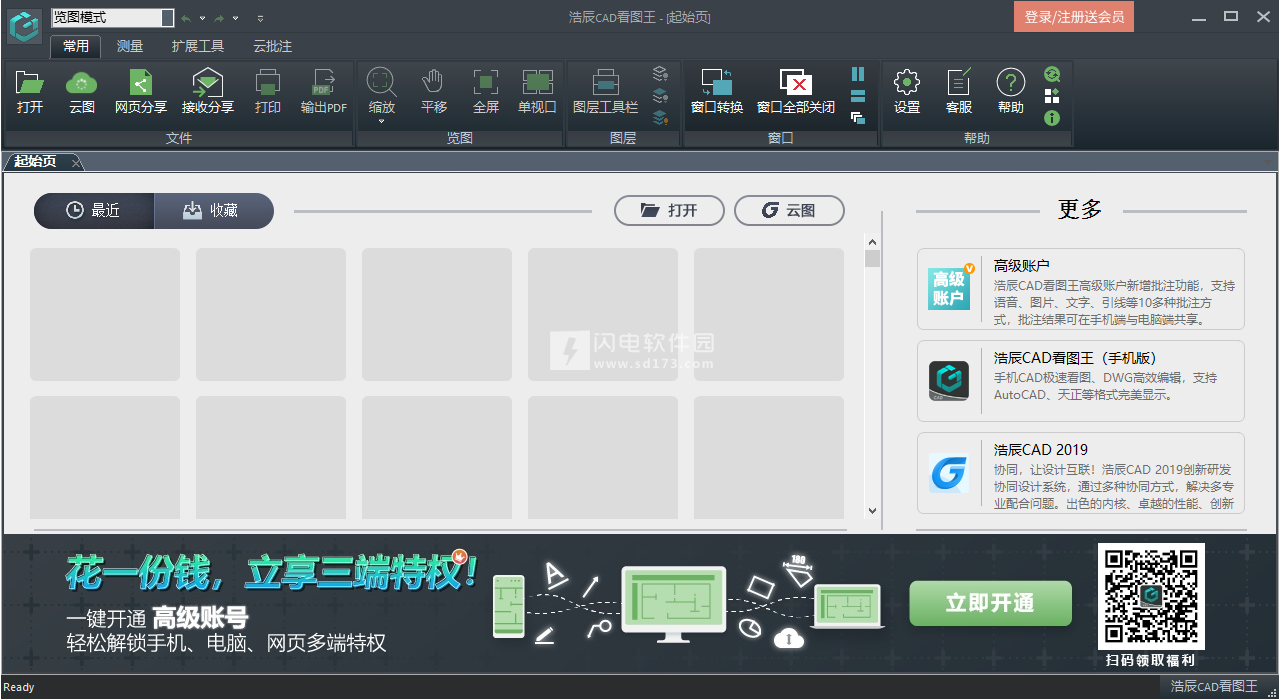Viewport: 1280px width, 700px height.
Task: Tile windows horizontally in 窗口 group
Action: [x=858, y=96]
